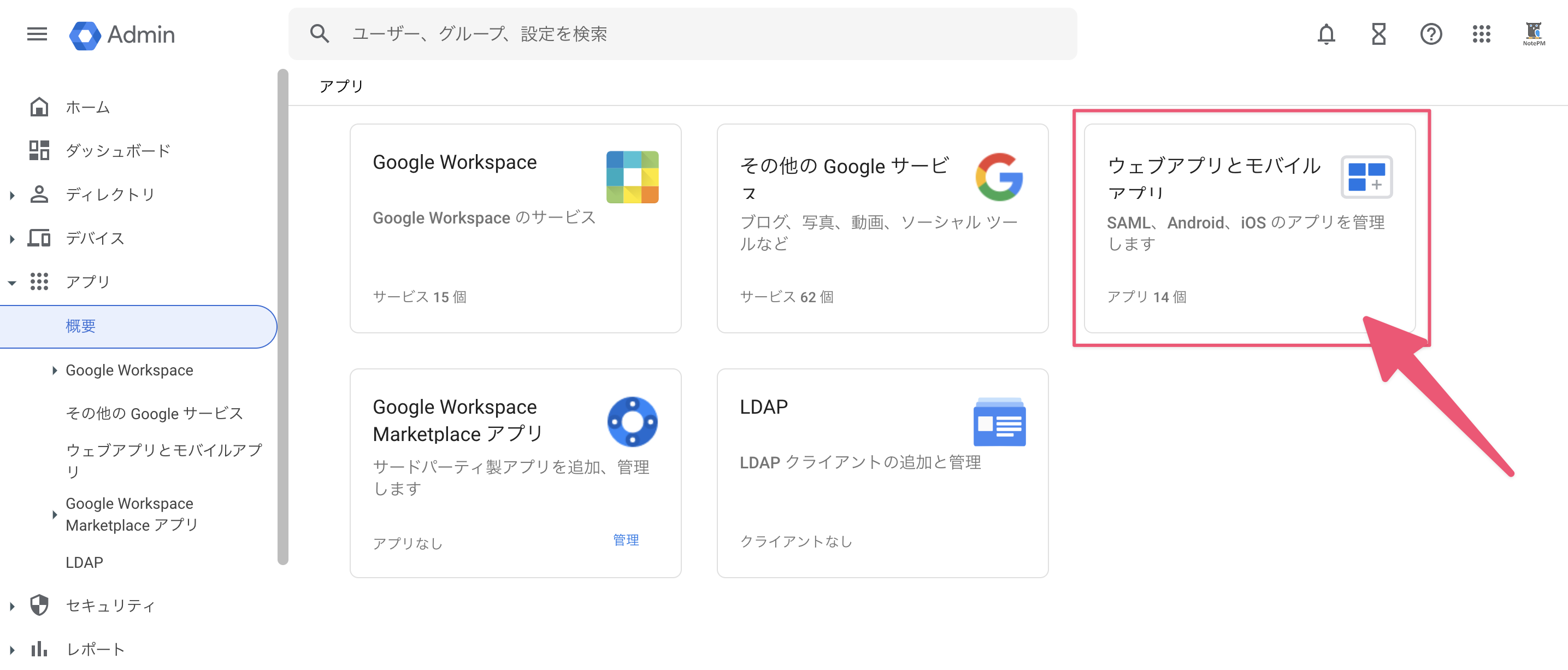The image size is (1568, 670).
Task: Click the Marketplace blue circle icon
Action: click(x=632, y=422)
